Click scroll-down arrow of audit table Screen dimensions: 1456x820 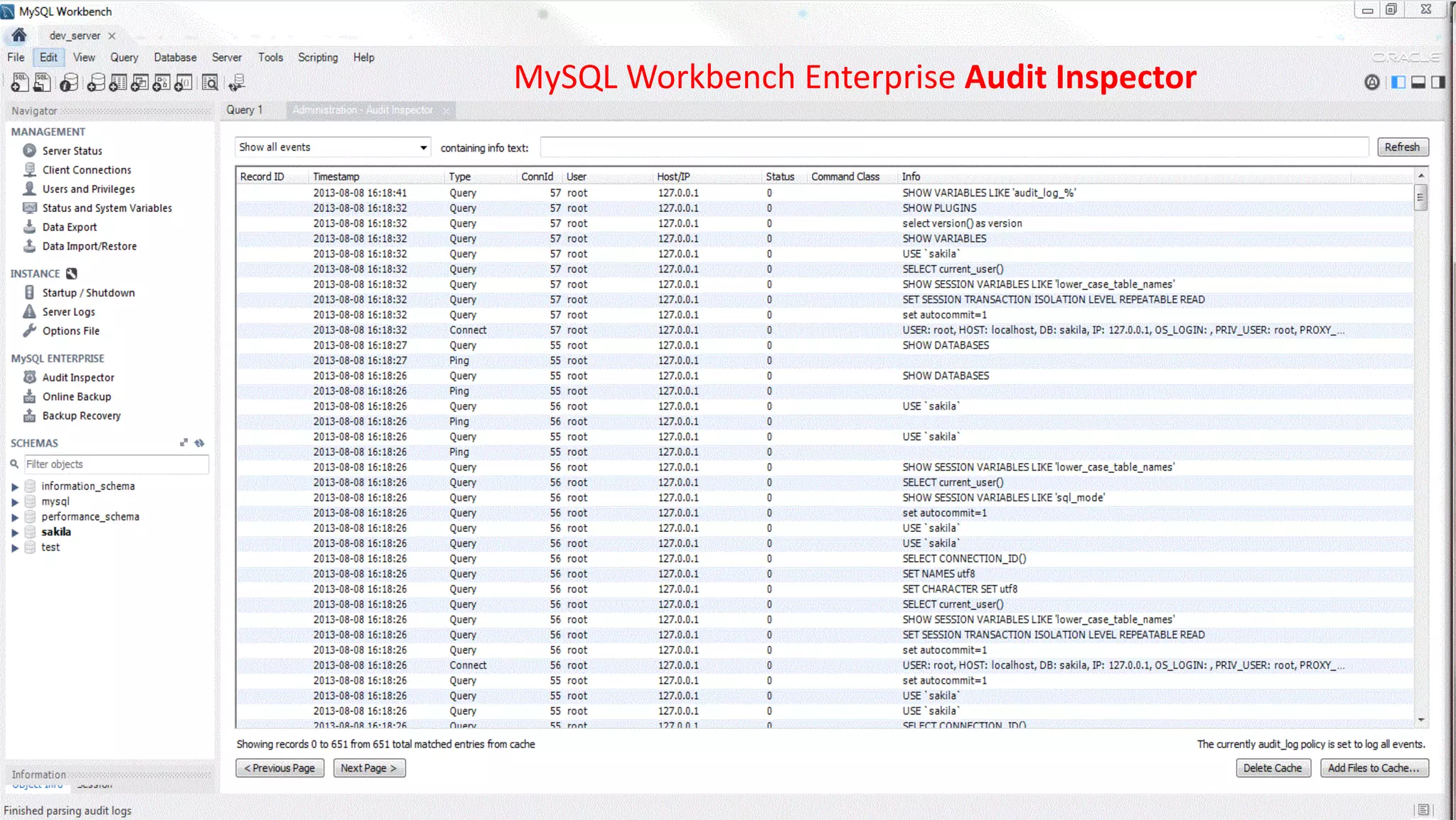pos(1421,720)
